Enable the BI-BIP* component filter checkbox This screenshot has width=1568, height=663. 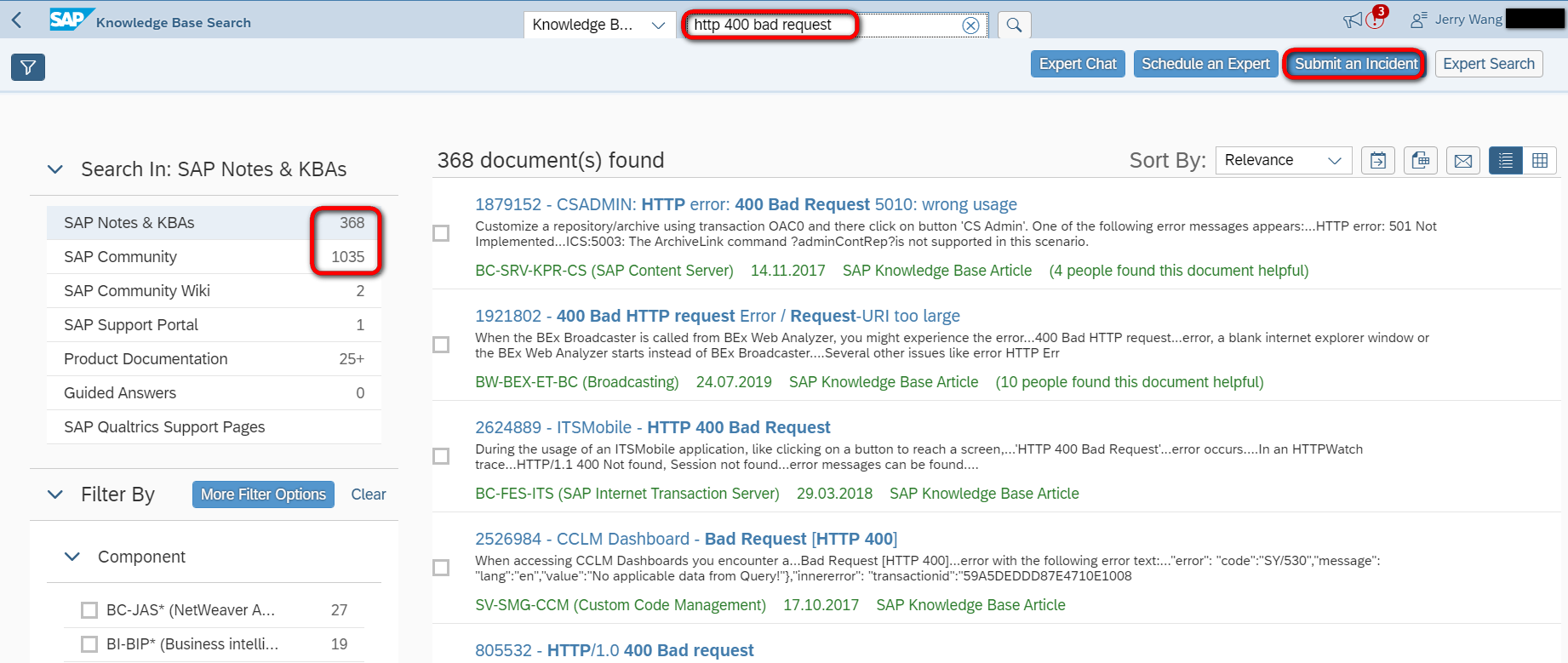tap(89, 644)
